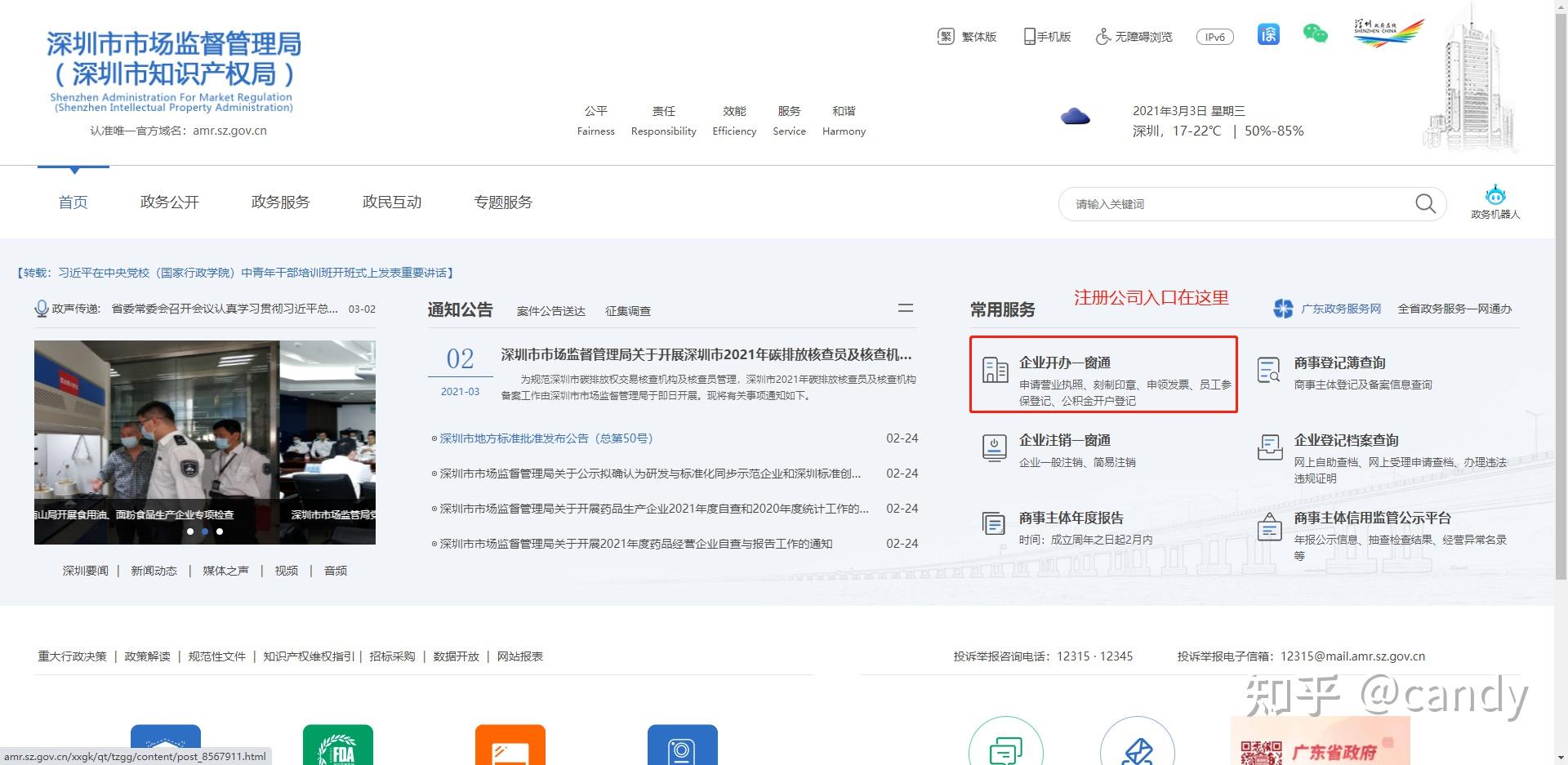Open the 政务机器人 robot icon
The width and height of the screenshot is (1568, 765).
(x=1495, y=194)
